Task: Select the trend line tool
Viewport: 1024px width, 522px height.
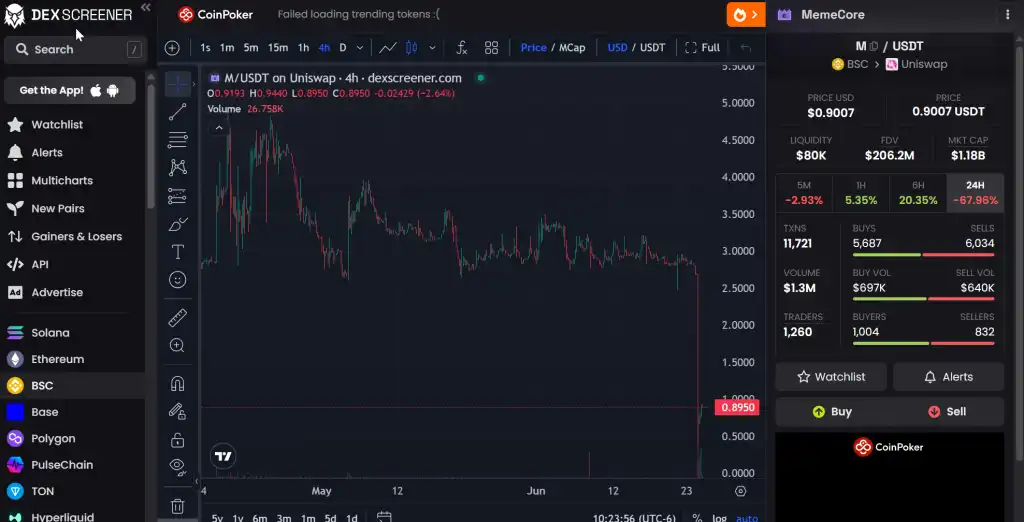Action: tap(177, 112)
